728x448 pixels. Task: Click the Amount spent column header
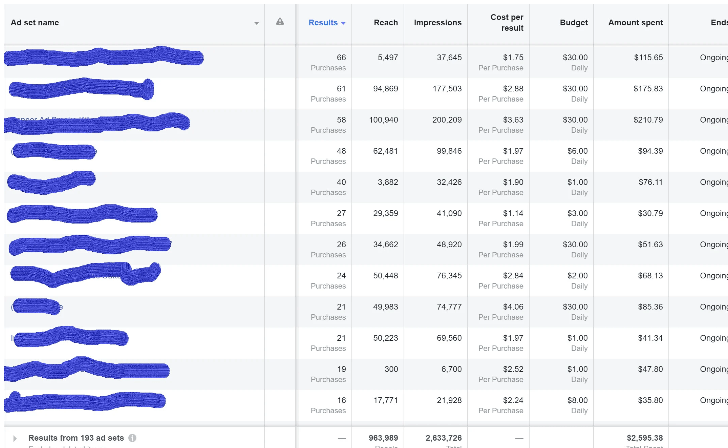(635, 22)
